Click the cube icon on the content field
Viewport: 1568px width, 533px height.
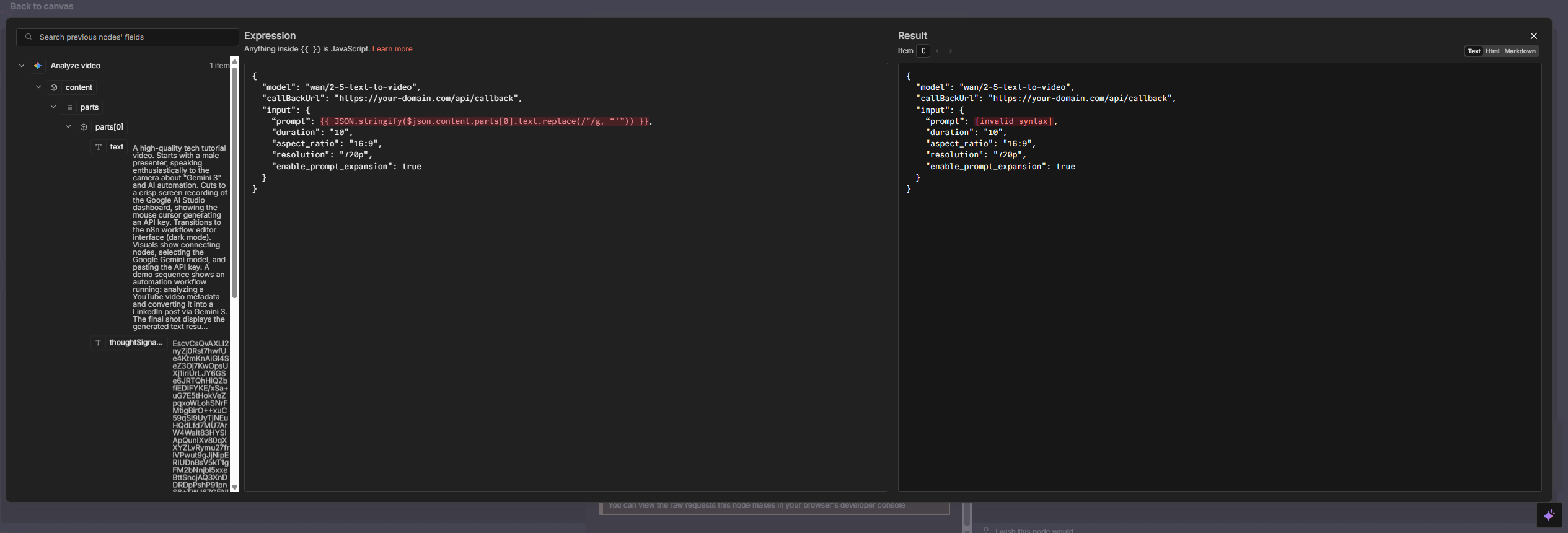(54, 87)
